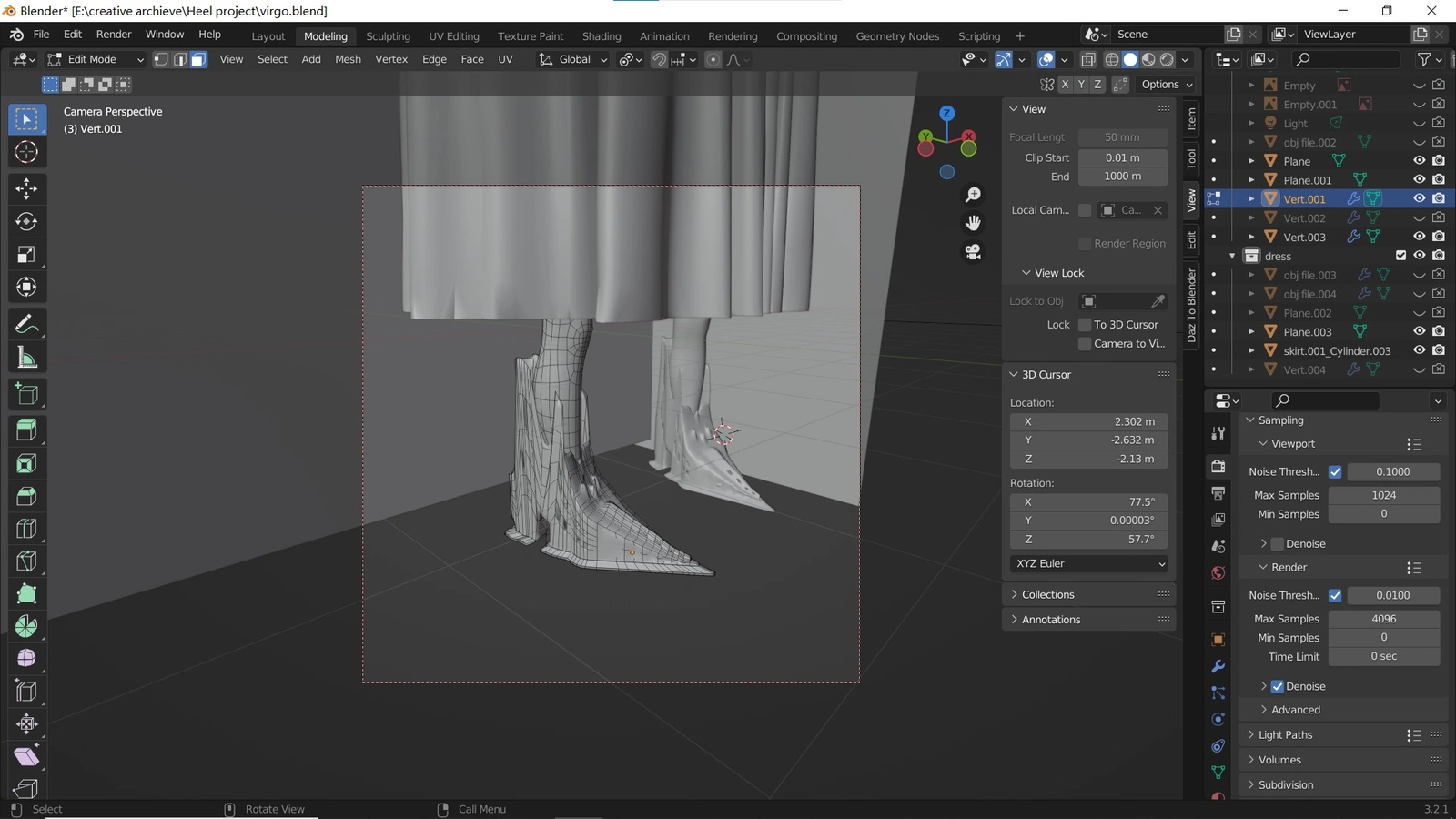Screen dimensions: 1456x819
Task: Expand the Collections panel
Action: point(1048,594)
